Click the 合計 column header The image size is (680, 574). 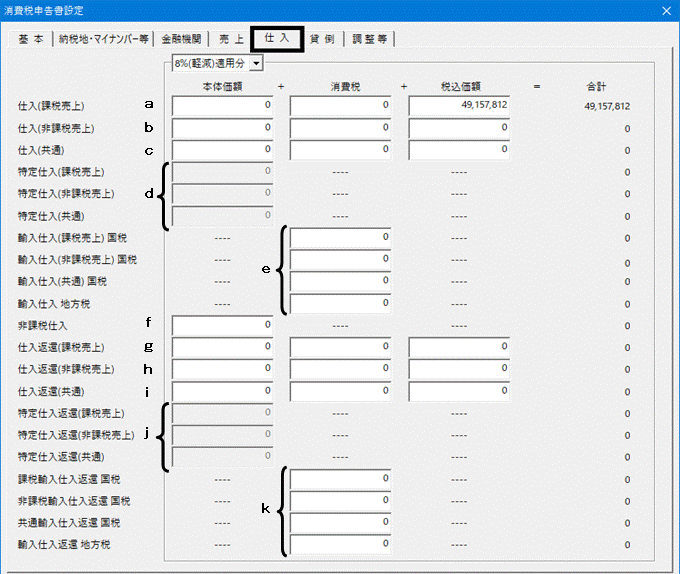pos(596,87)
